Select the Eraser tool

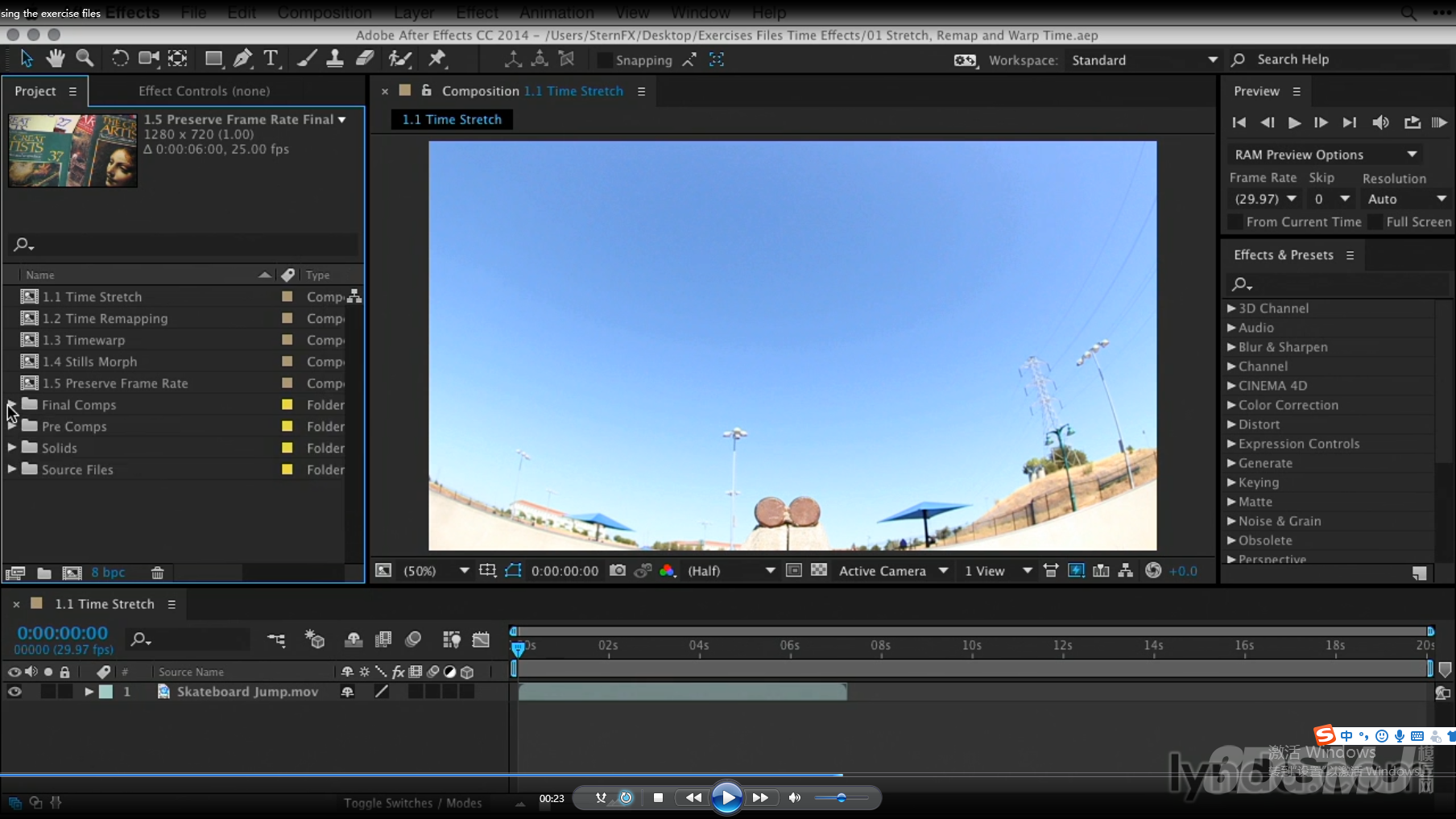(x=365, y=58)
